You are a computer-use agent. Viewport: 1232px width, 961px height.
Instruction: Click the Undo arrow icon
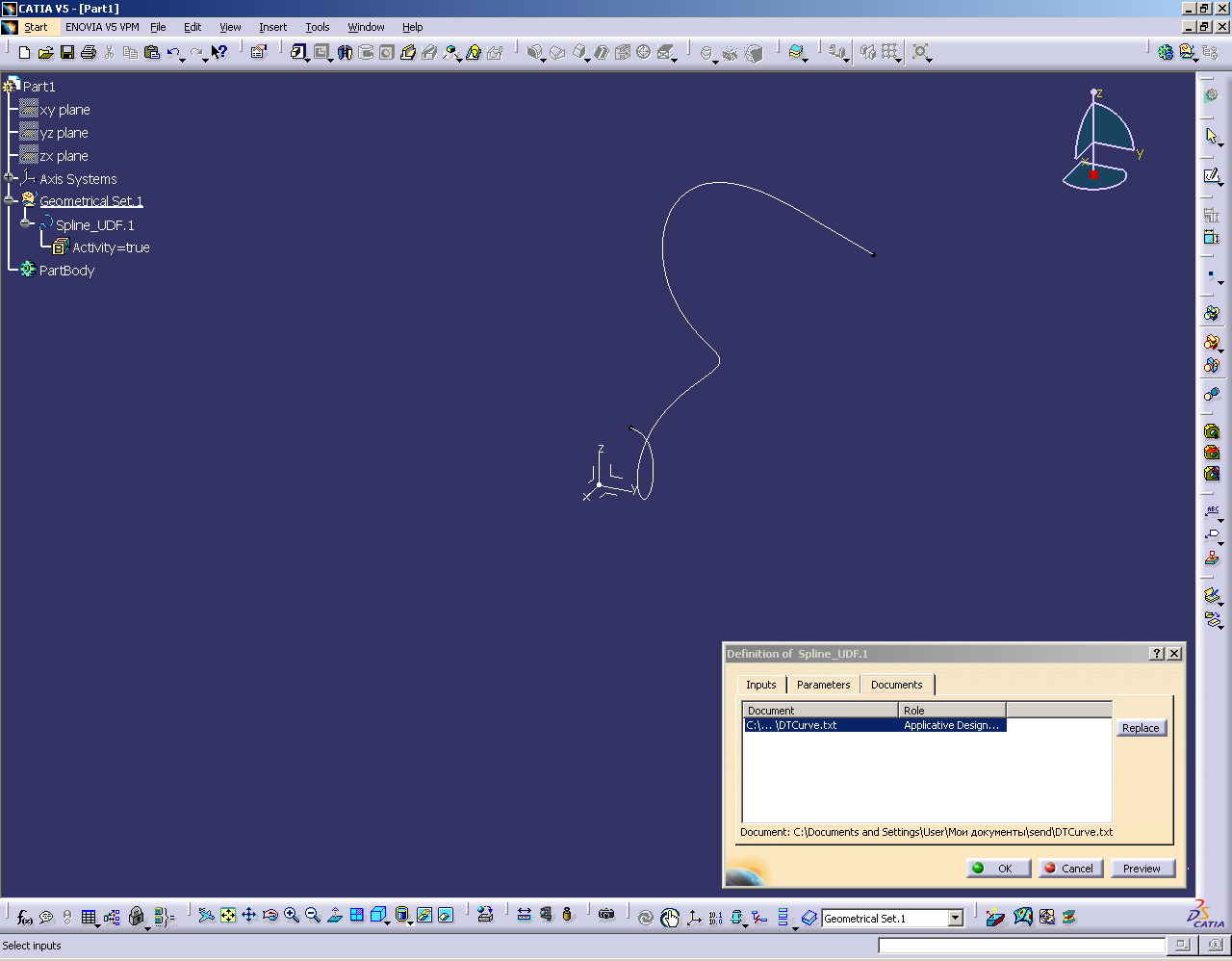172,52
